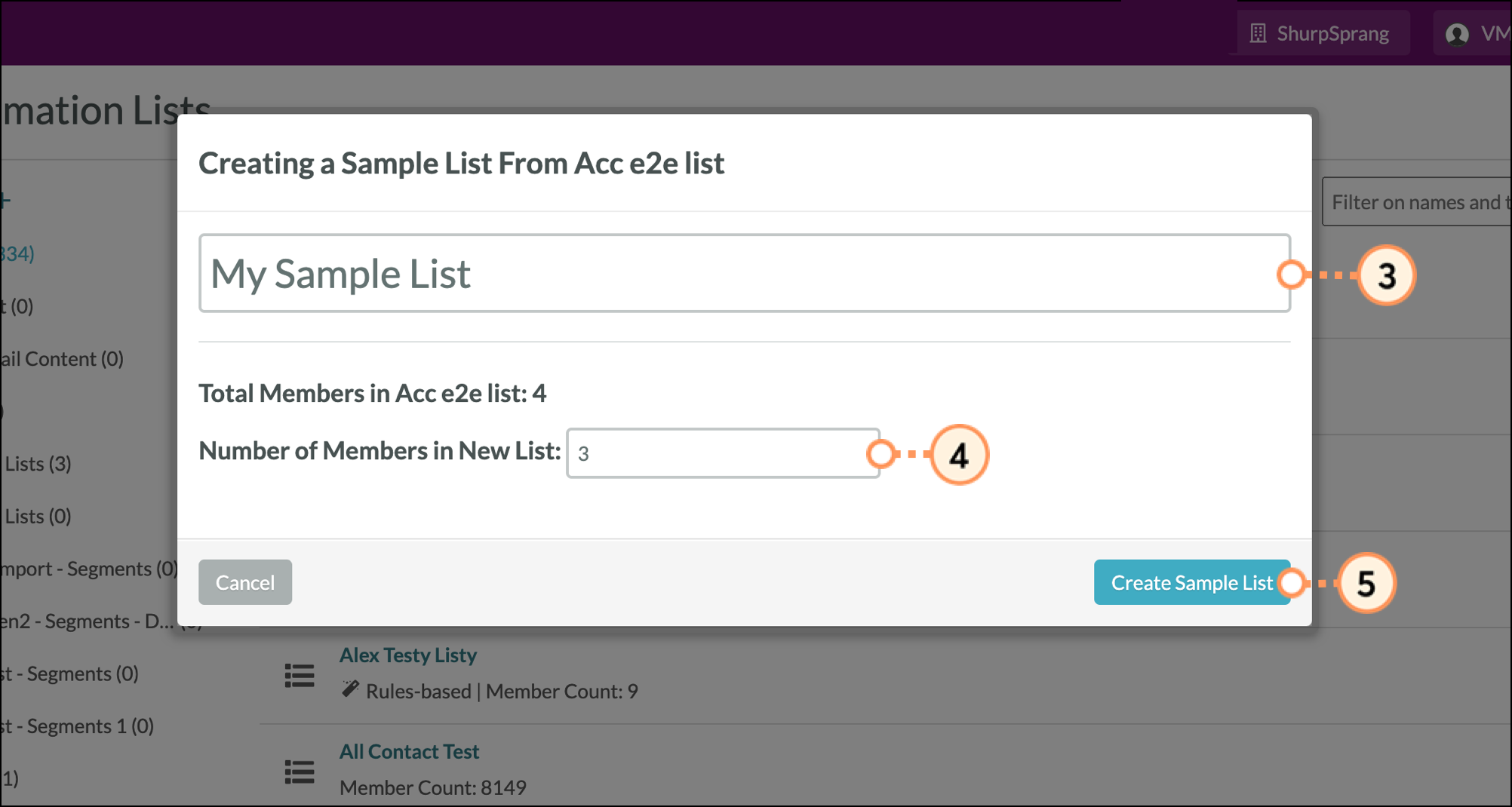Click step 5 callout marker
The image size is (1512, 807).
pos(1366,583)
